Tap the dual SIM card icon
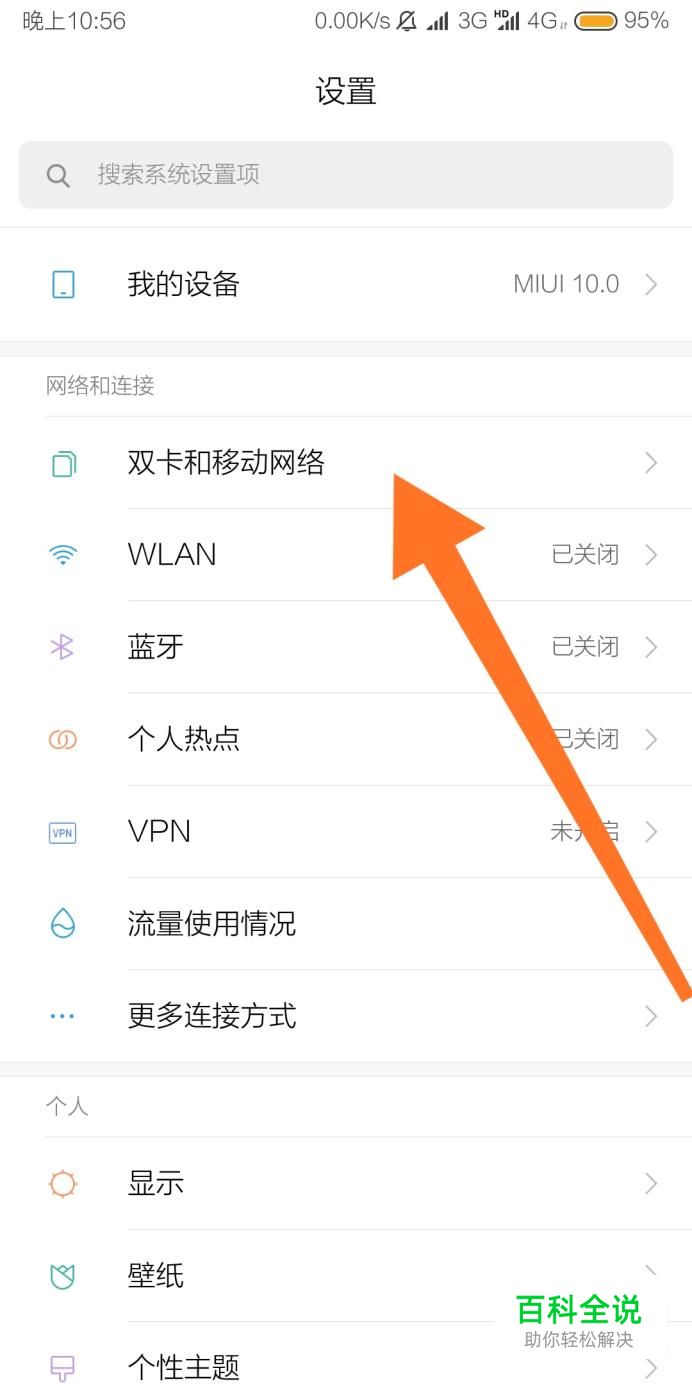Image resolution: width=692 pixels, height=1384 pixels. click(x=63, y=463)
